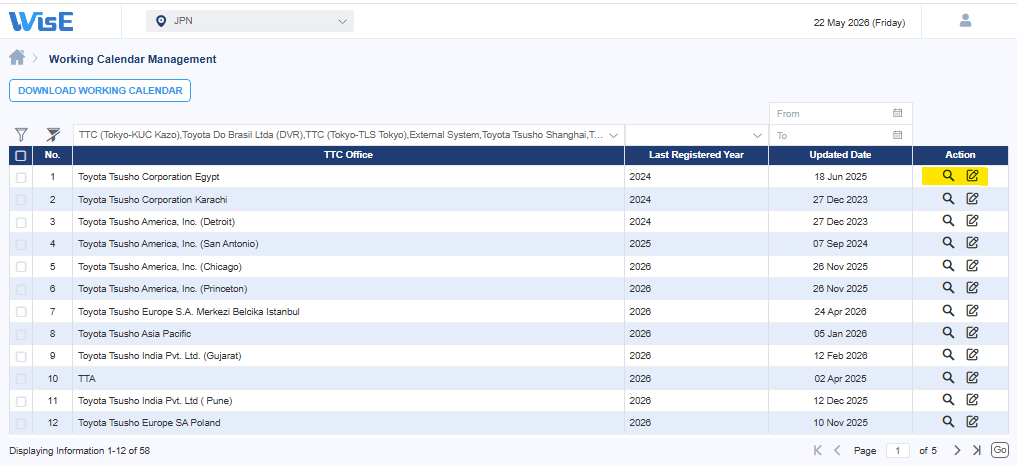This screenshot has height=466, width=1017.
Task: Open the Last Registered Year filter dropdown
Action: [697, 135]
